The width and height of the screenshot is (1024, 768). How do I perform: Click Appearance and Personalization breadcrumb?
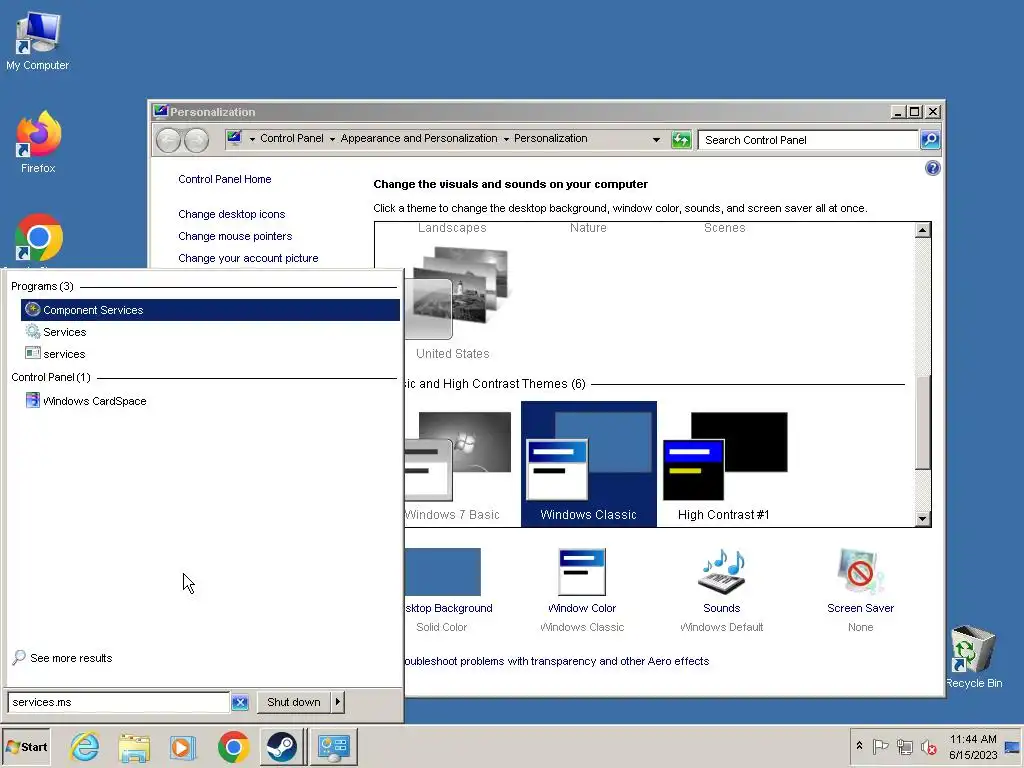[419, 138]
